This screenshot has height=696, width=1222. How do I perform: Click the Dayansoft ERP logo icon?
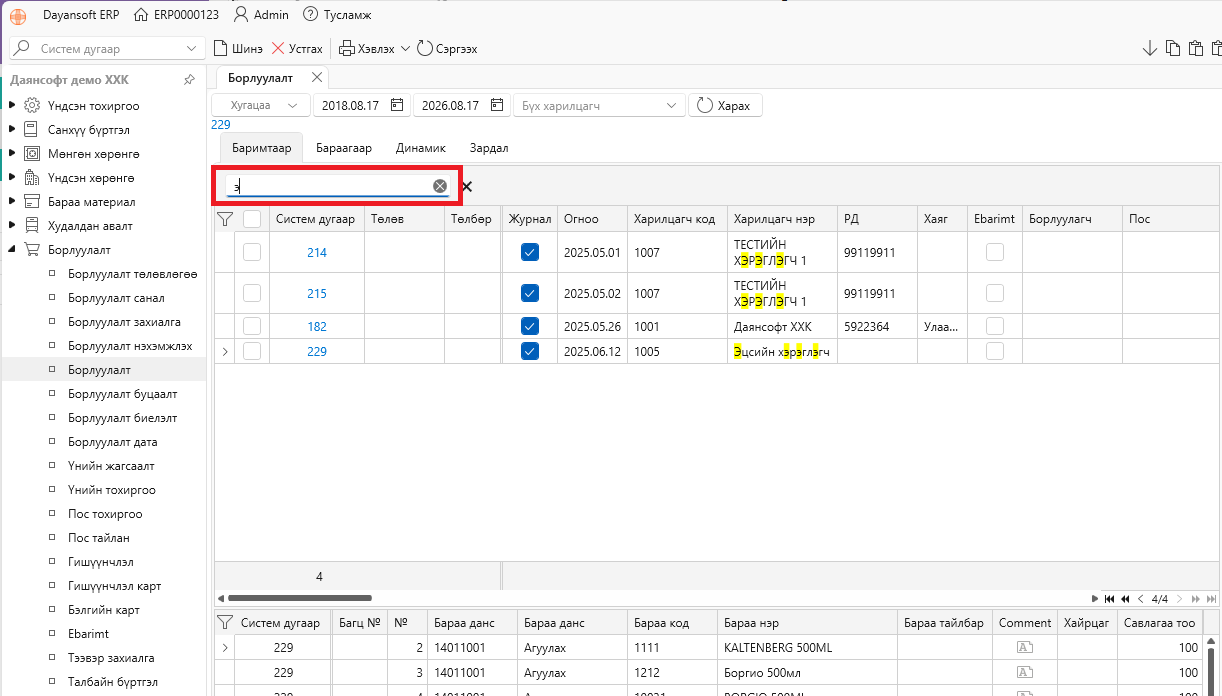point(18,15)
